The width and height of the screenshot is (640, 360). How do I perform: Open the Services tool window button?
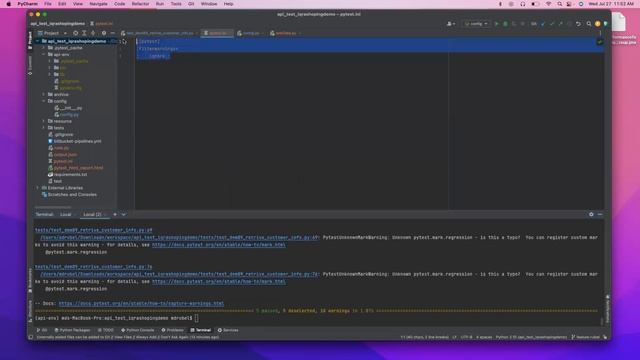(228, 330)
